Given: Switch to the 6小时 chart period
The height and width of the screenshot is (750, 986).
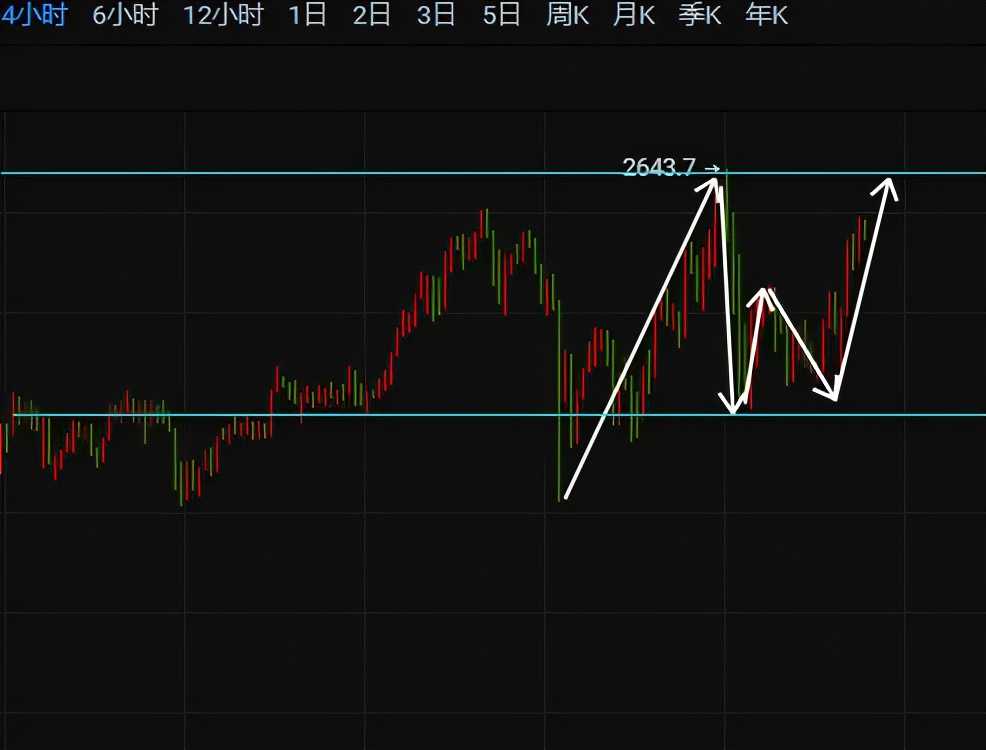Looking at the screenshot, I should click(125, 16).
